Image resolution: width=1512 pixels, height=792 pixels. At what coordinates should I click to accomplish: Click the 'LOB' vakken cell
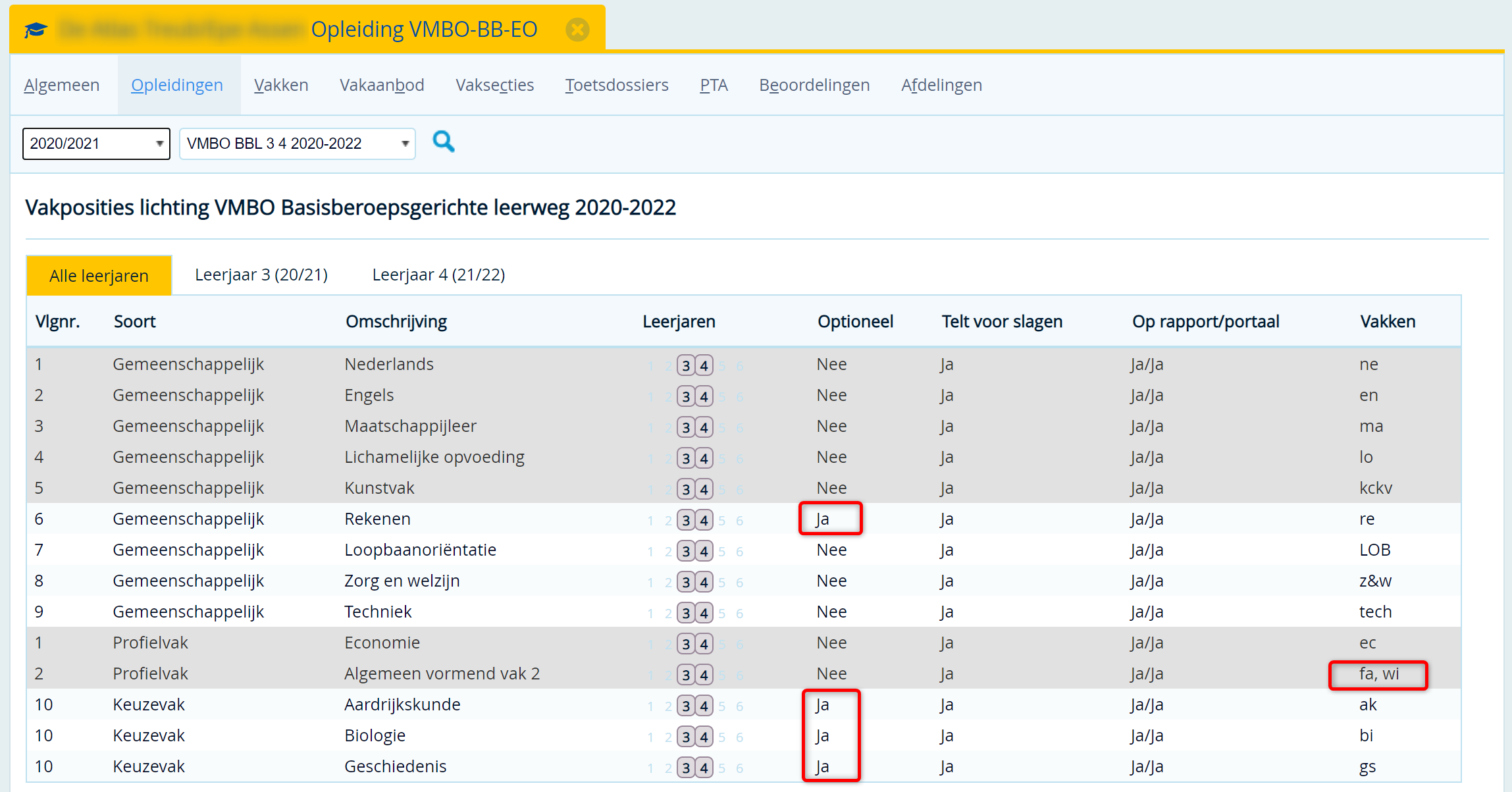[1375, 550]
